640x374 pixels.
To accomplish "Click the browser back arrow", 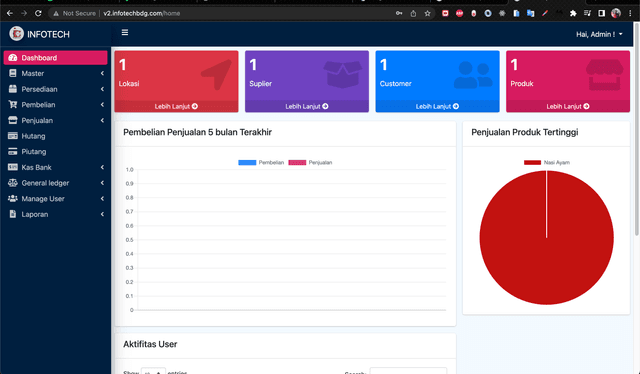I will 10,13.
